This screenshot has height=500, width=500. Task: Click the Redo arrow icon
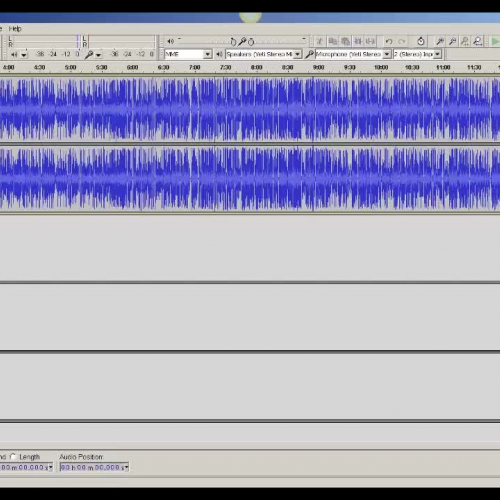point(402,41)
